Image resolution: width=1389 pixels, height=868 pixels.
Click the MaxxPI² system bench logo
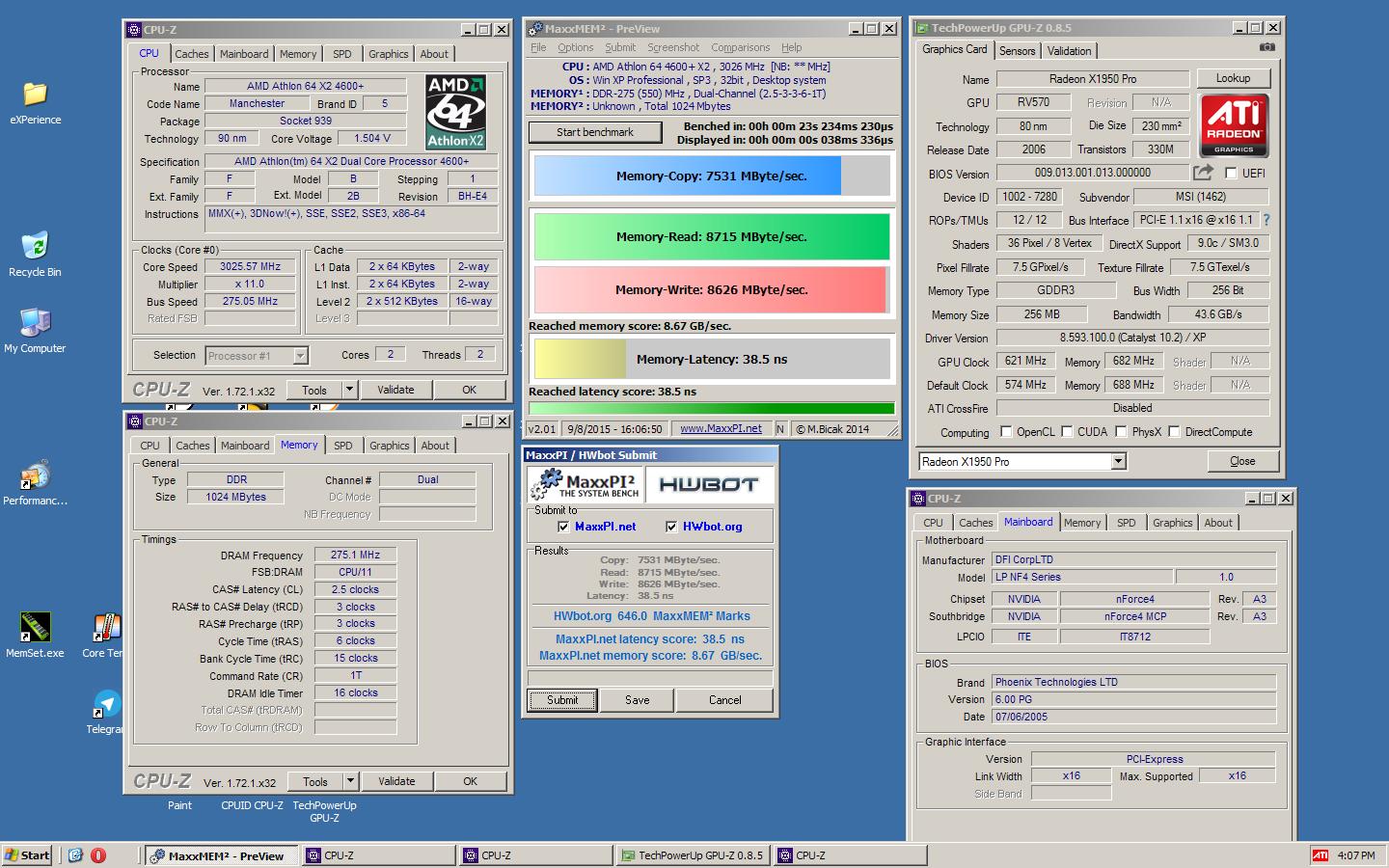(x=586, y=484)
